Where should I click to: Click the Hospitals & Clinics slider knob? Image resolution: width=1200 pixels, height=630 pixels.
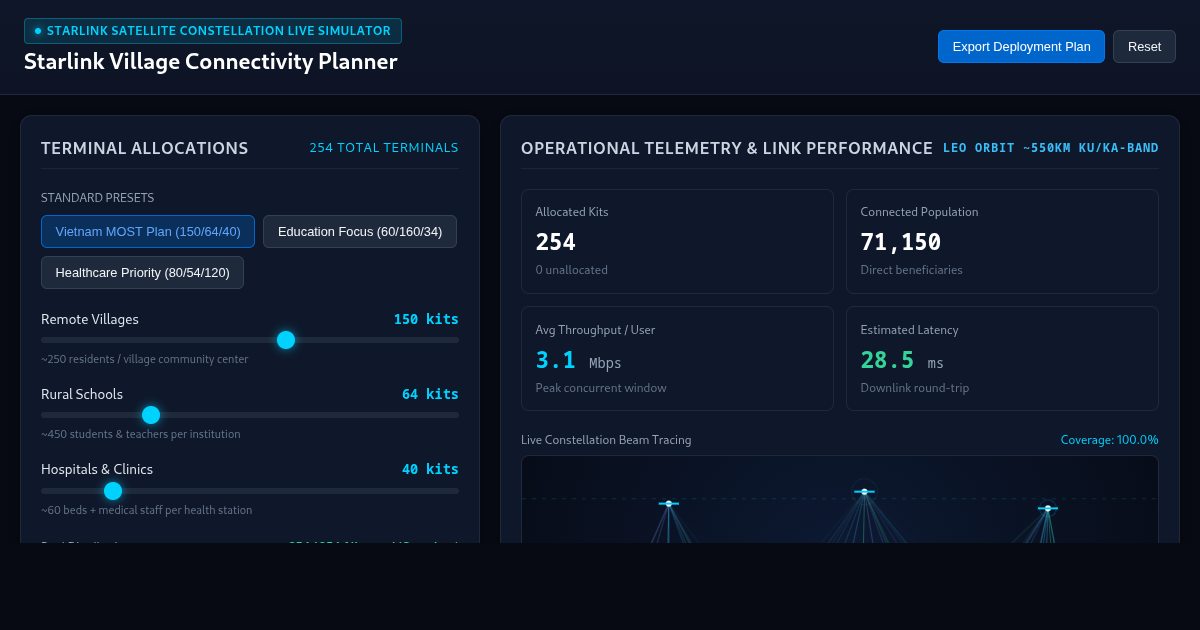click(x=113, y=491)
